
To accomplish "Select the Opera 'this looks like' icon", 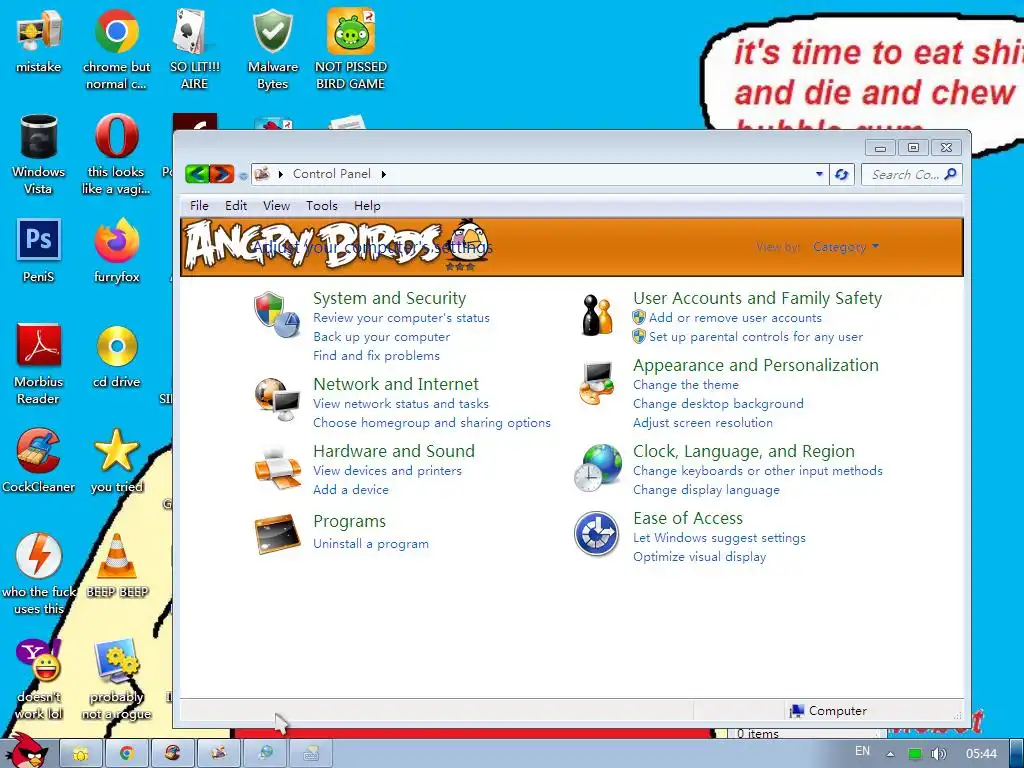I will [116, 136].
